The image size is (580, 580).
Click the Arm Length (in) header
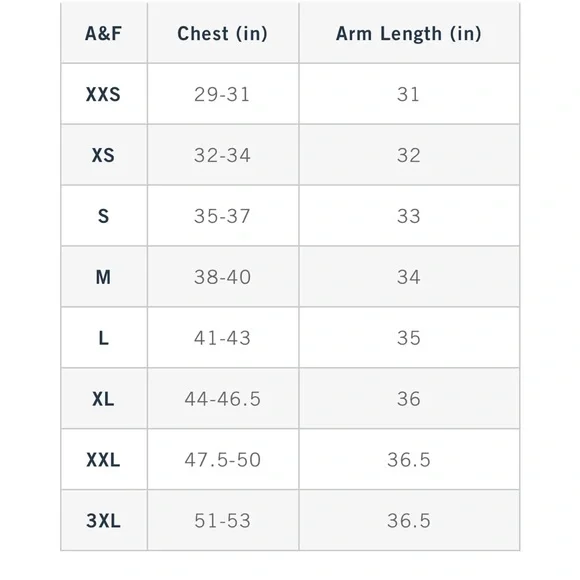(409, 34)
